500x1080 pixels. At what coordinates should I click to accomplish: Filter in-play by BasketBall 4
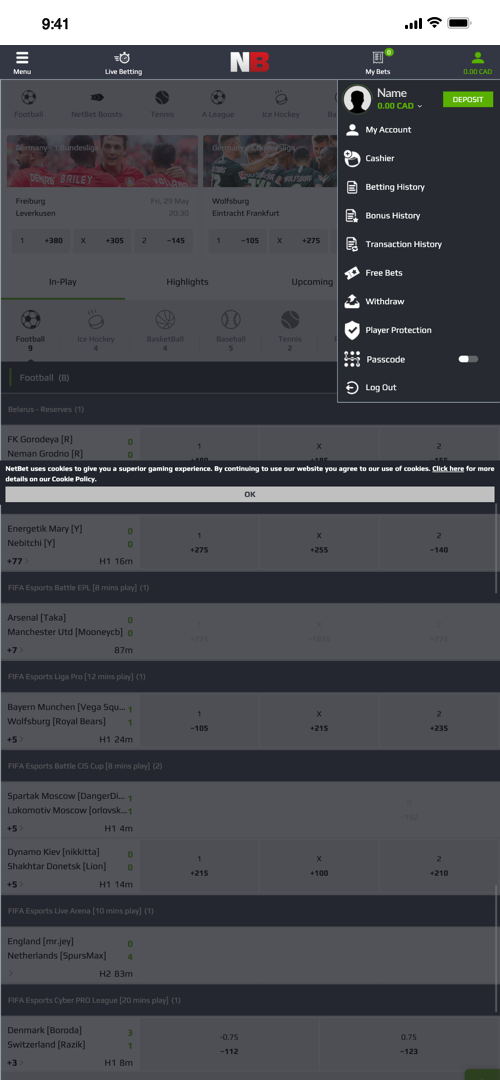[165, 331]
